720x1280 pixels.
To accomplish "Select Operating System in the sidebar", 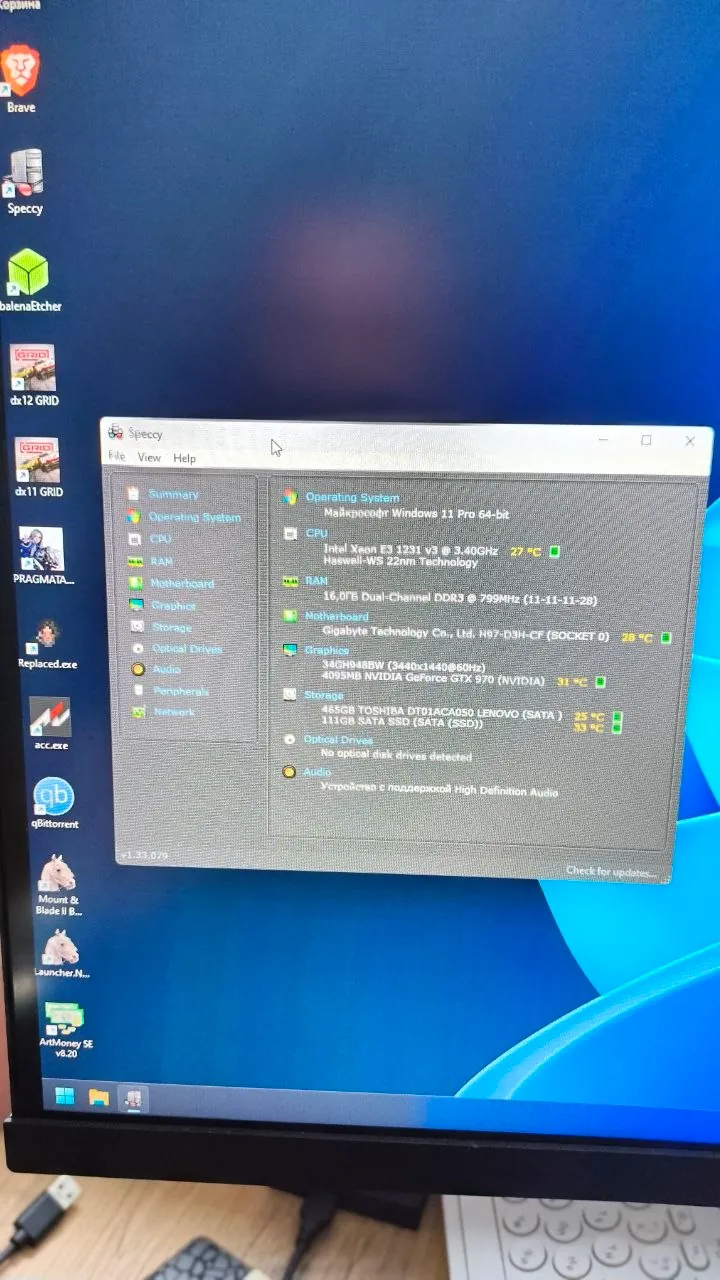I will [194, 517].
